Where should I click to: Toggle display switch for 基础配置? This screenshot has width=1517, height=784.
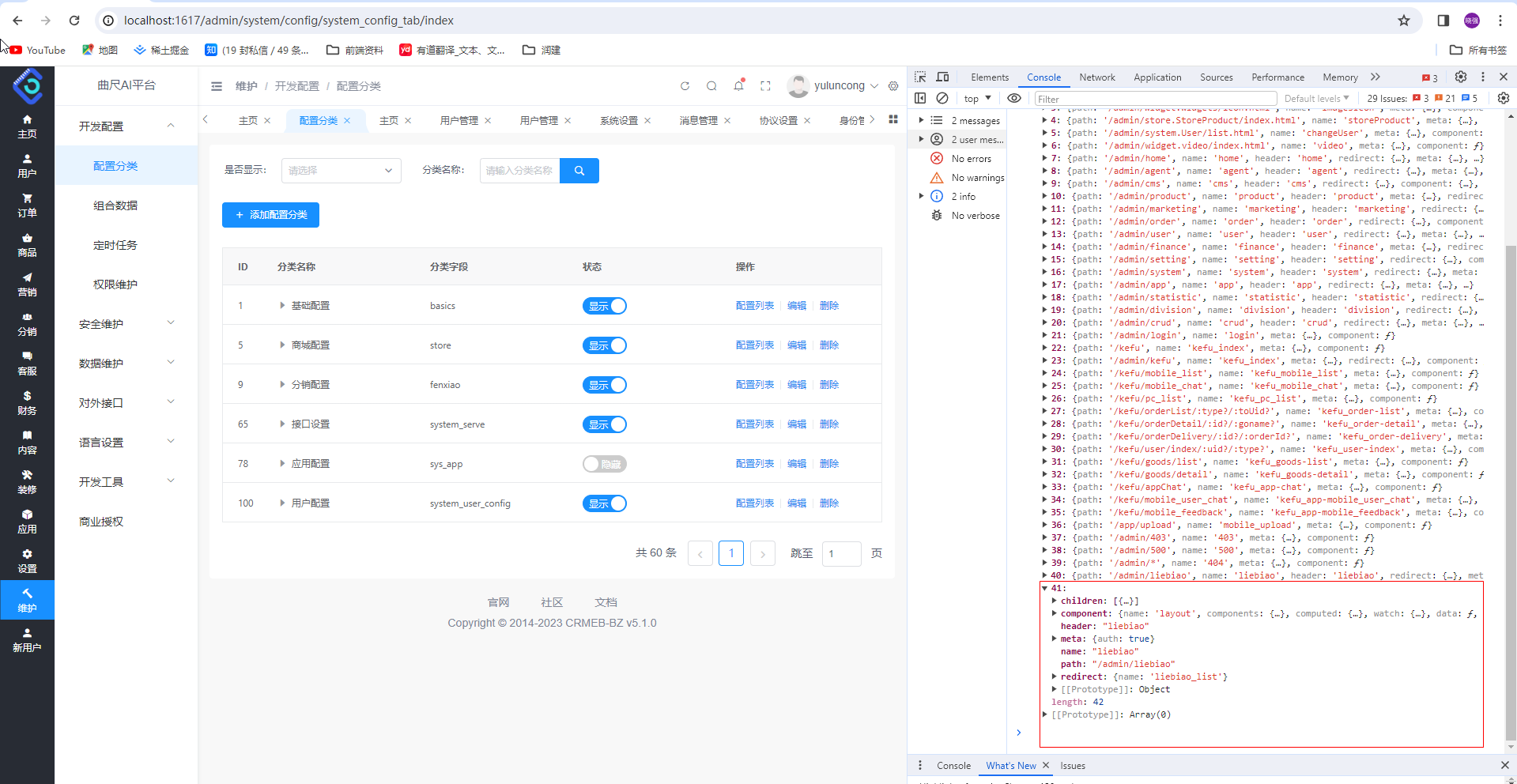coord(605,306)
